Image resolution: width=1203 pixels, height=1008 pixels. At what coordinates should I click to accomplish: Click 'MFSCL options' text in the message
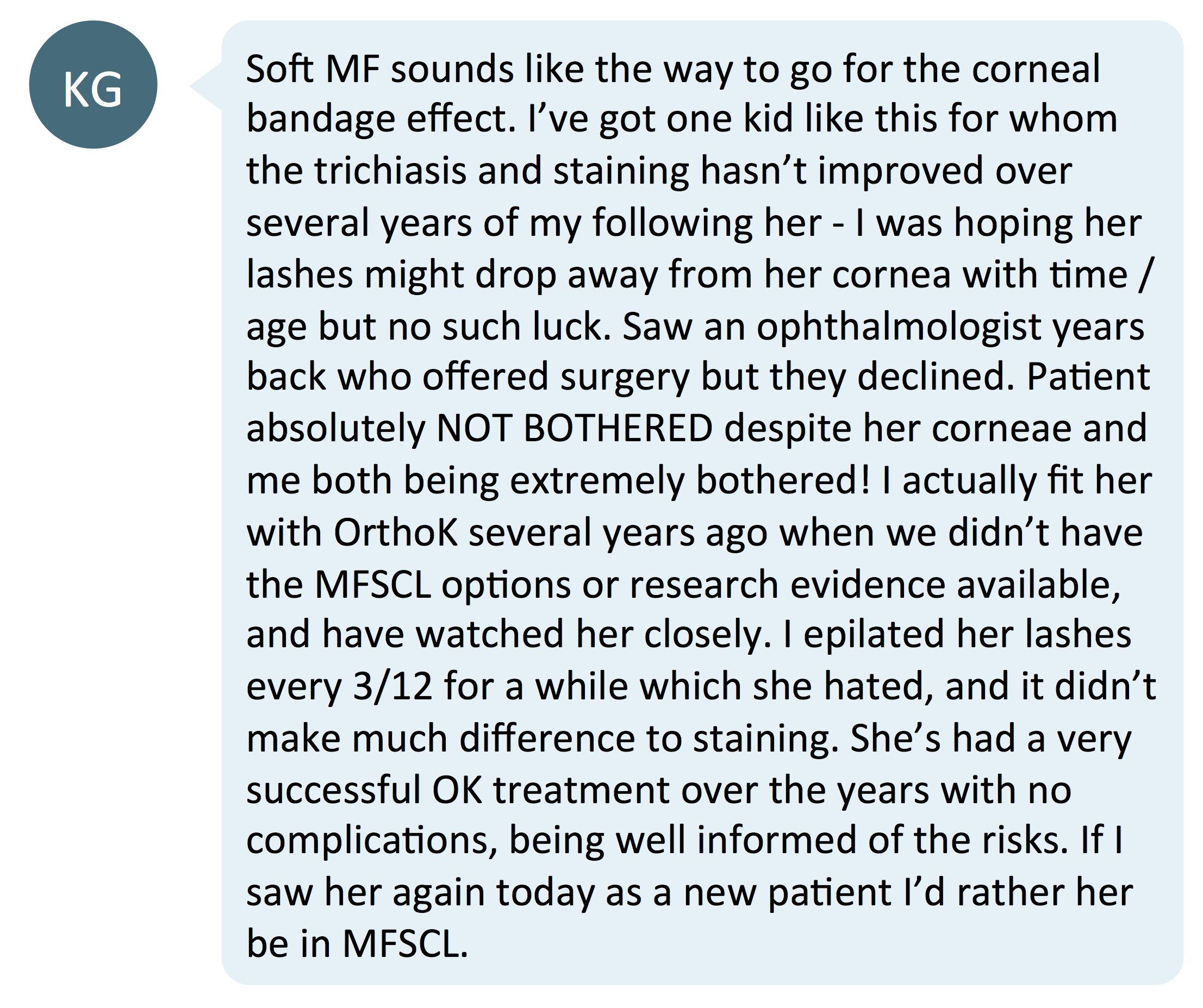pos(443,585)
